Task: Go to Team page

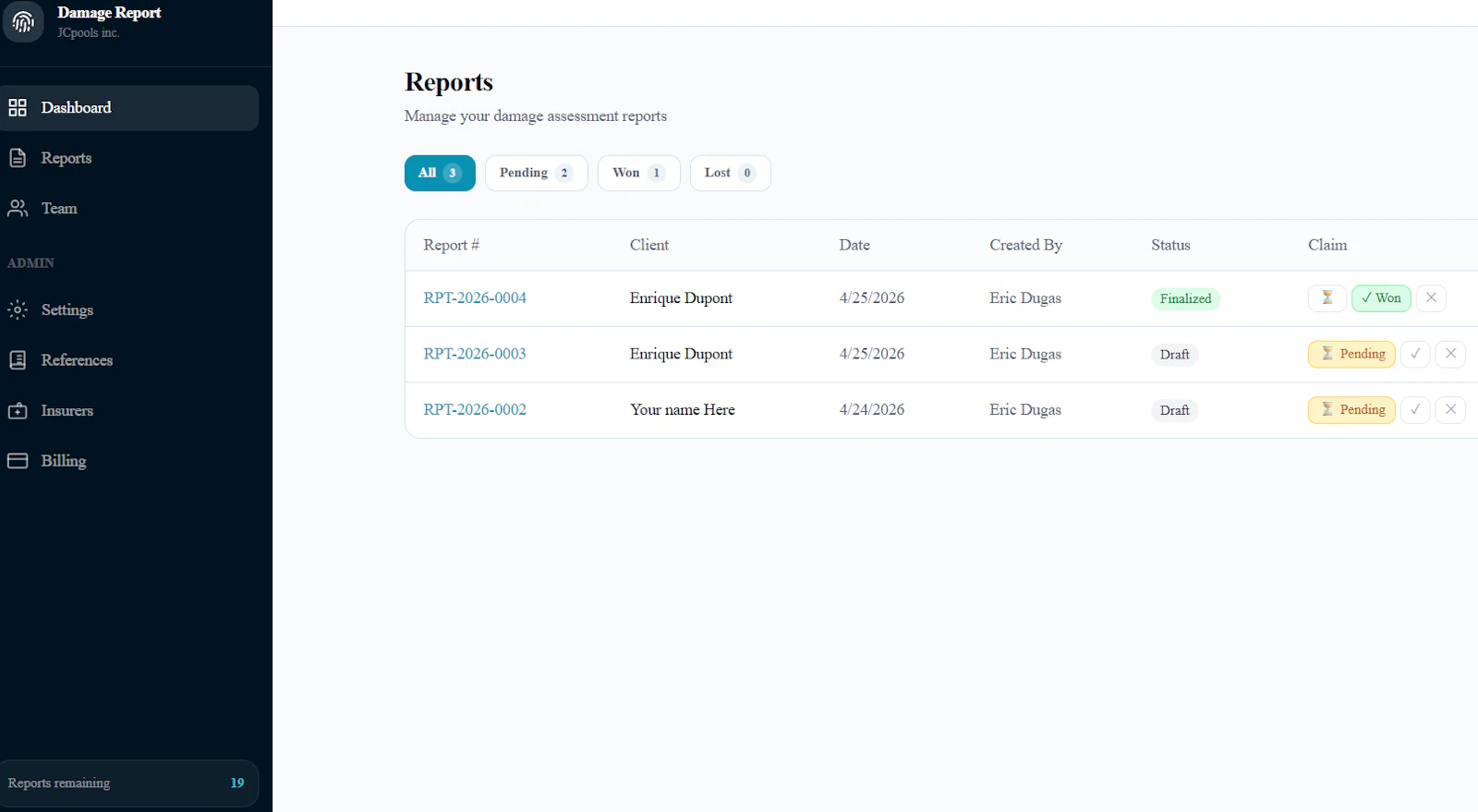Action: coord(129,209)
